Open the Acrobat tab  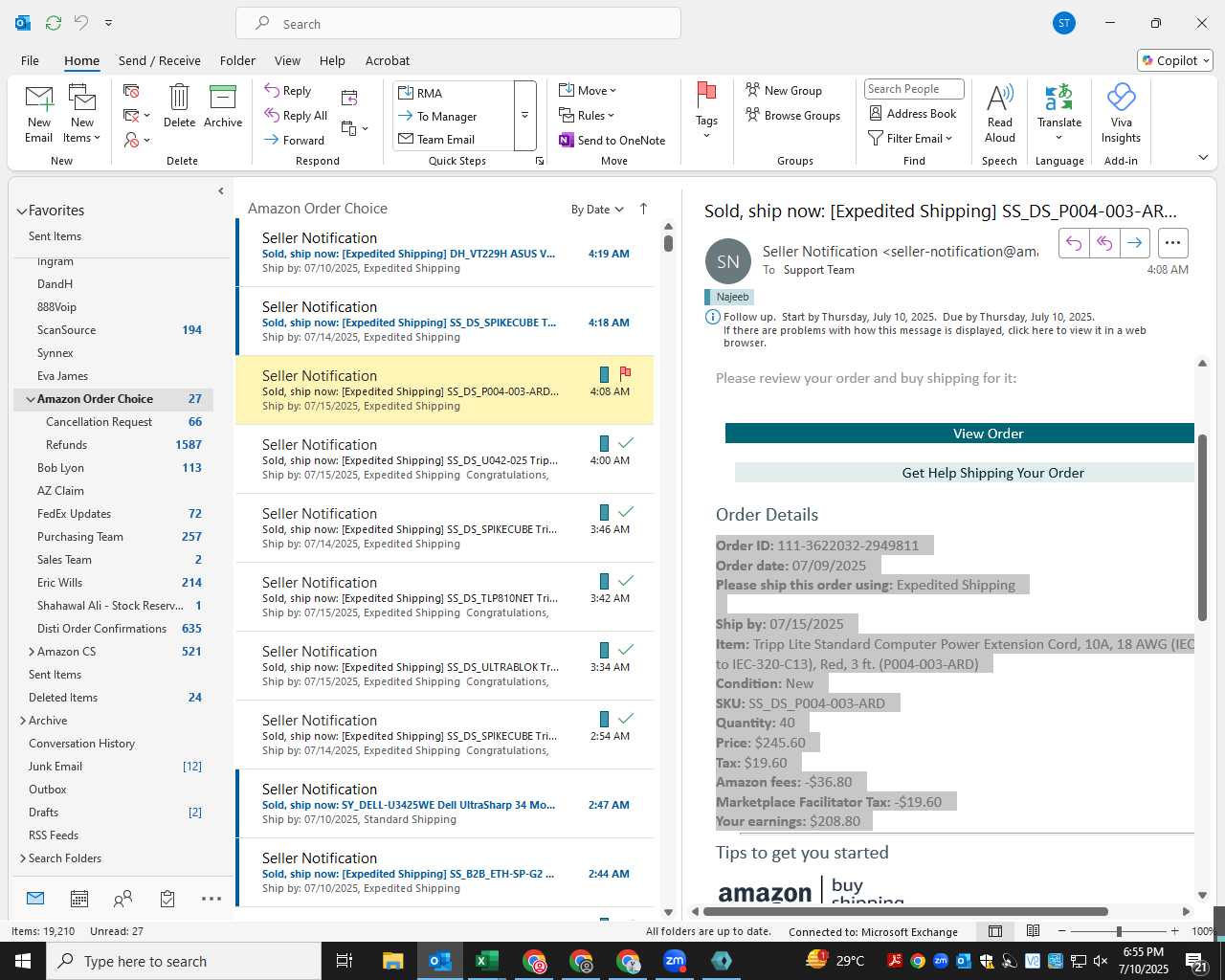388,60
